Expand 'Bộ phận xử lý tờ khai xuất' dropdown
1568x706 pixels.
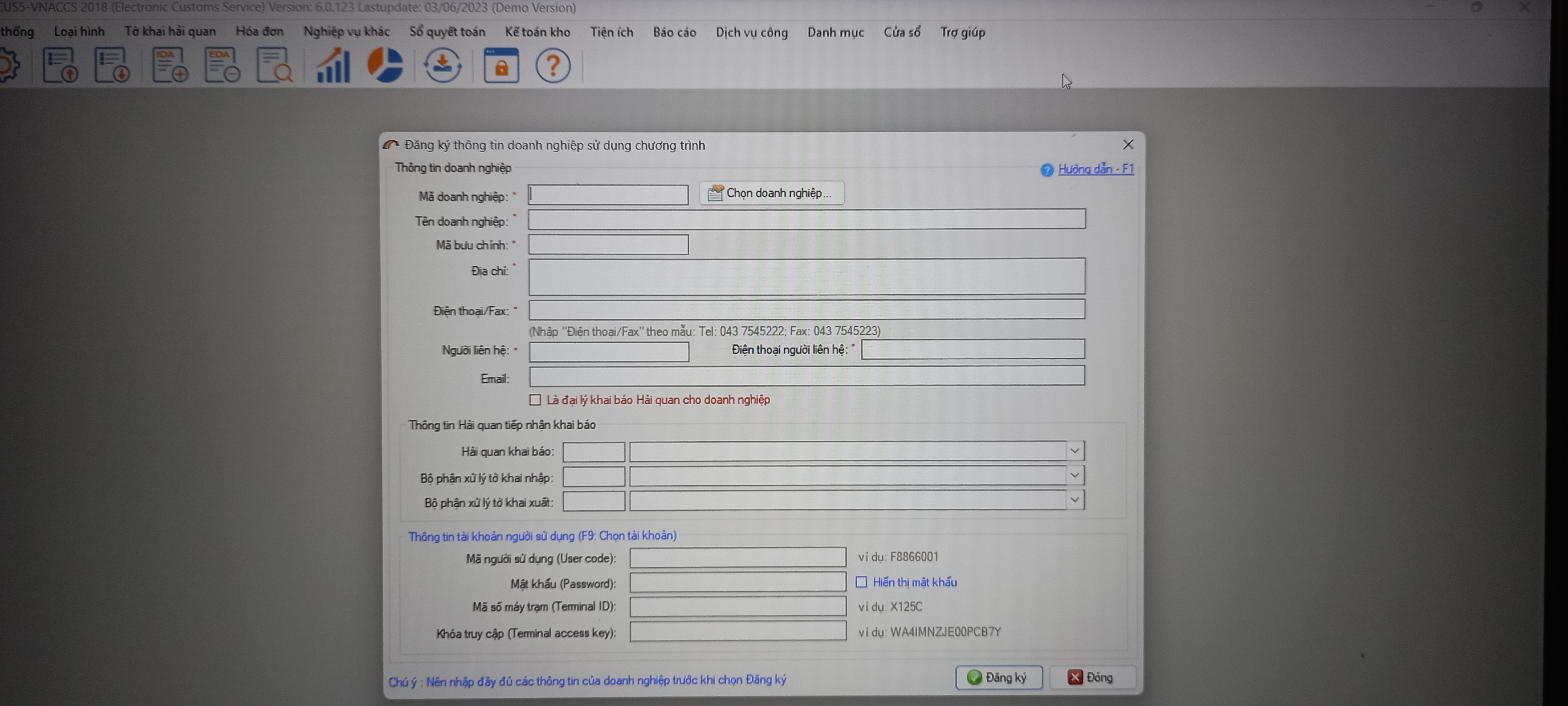tap(1075, 500)
